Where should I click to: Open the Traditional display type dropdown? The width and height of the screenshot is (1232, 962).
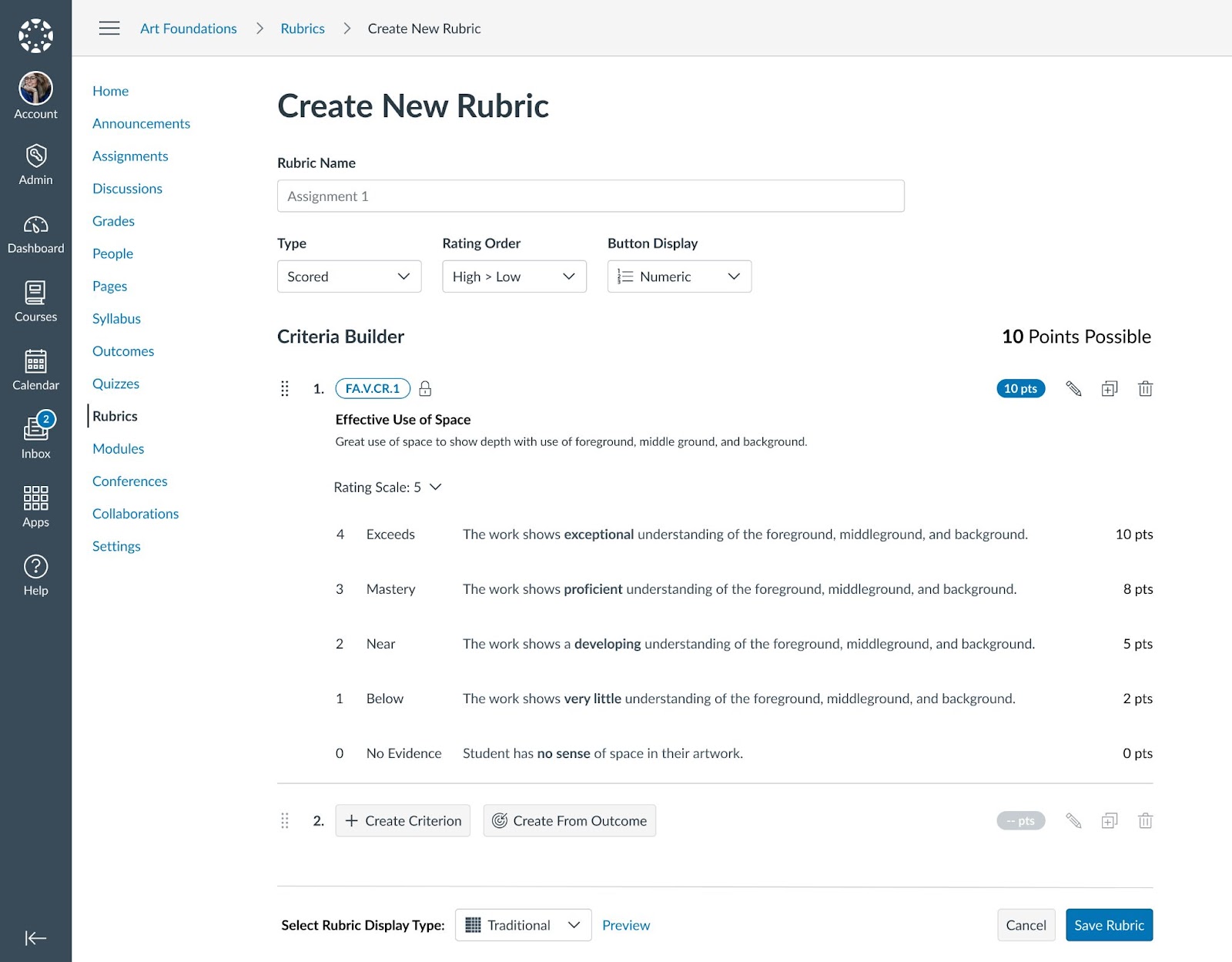tap(523, 925)
